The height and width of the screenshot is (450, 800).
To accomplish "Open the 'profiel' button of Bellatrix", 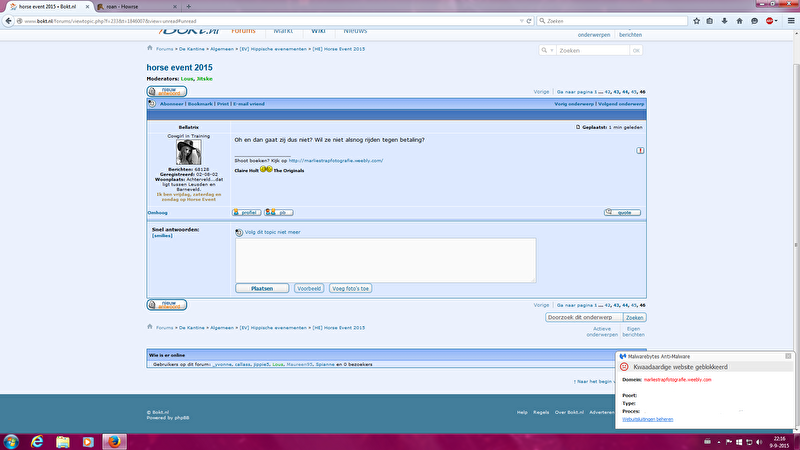I will point(247,212).
